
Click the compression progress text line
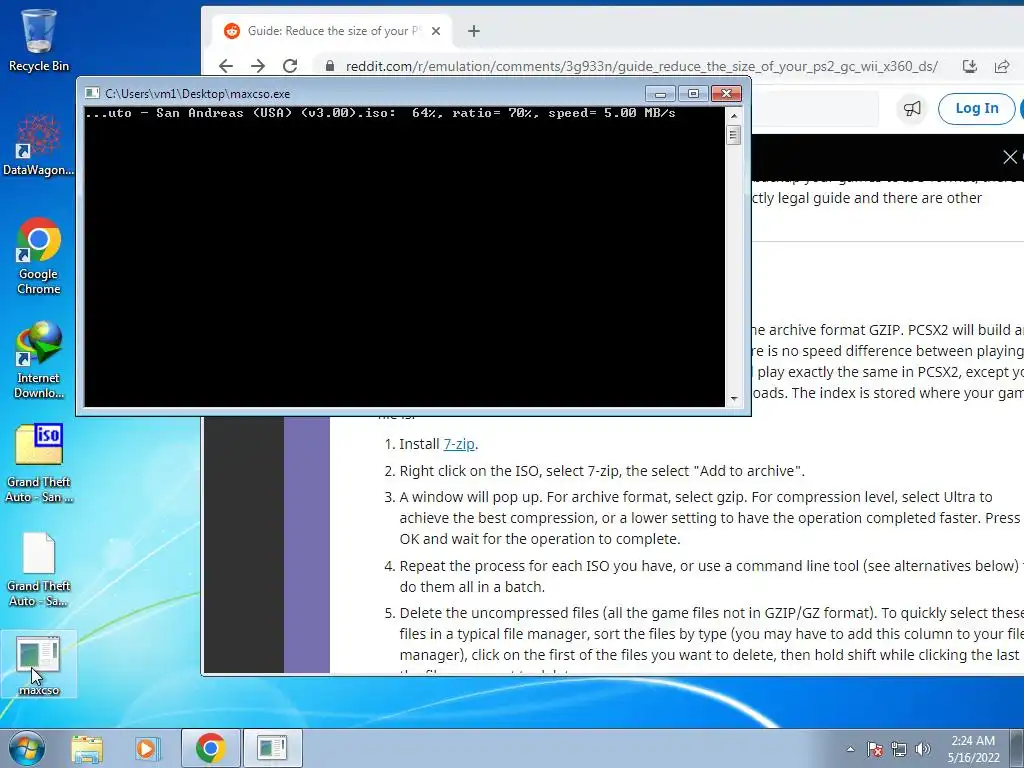tap(380, 113)
